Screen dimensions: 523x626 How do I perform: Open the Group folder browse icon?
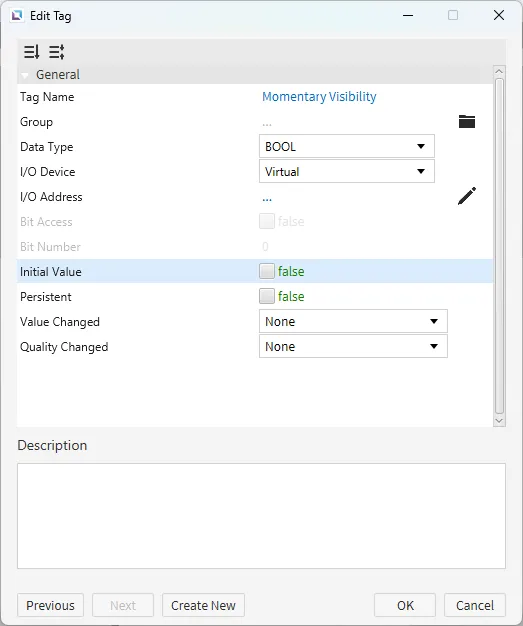tap(467, 121)
